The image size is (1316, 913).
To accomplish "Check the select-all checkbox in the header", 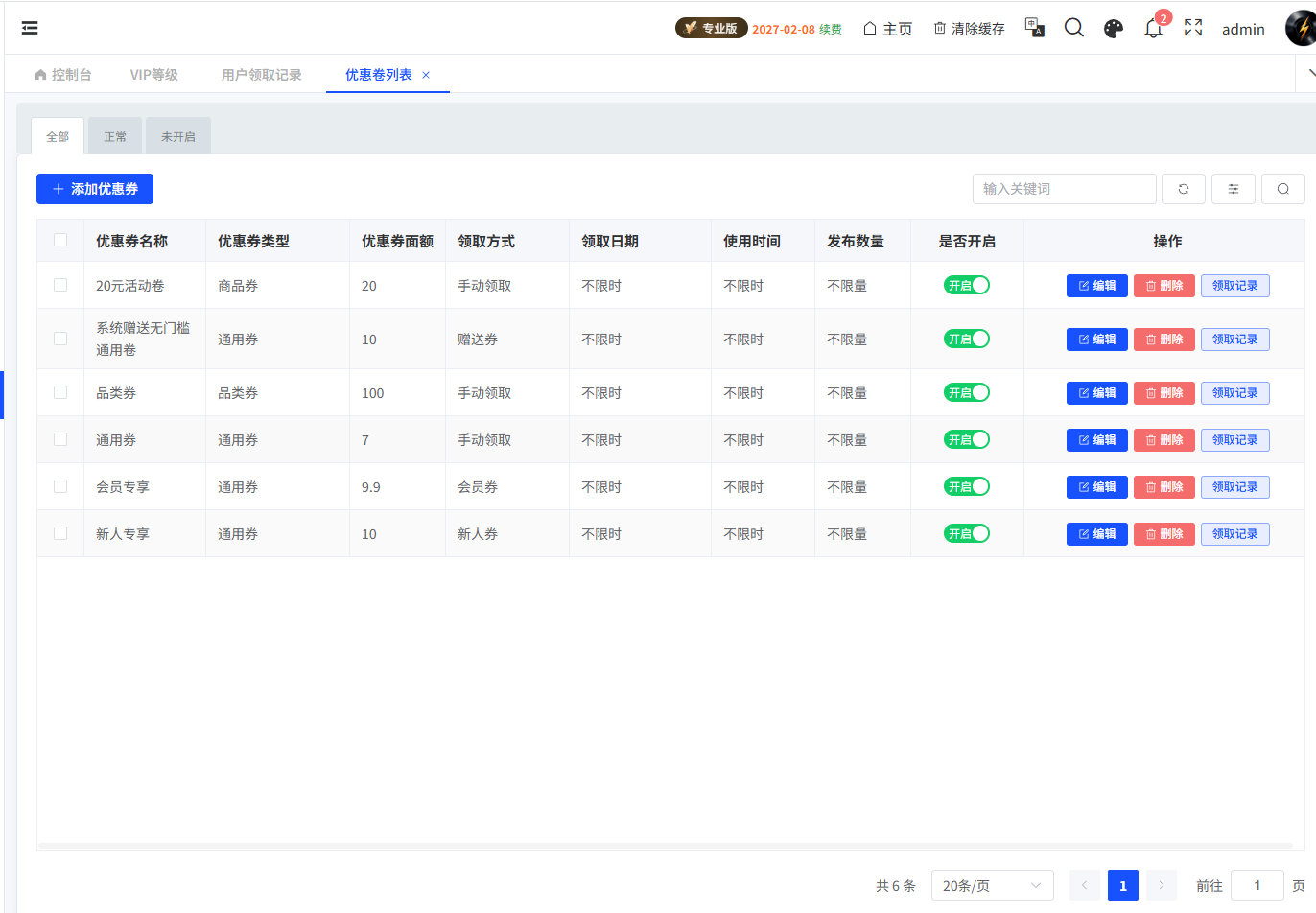I will tap(59, 240).
